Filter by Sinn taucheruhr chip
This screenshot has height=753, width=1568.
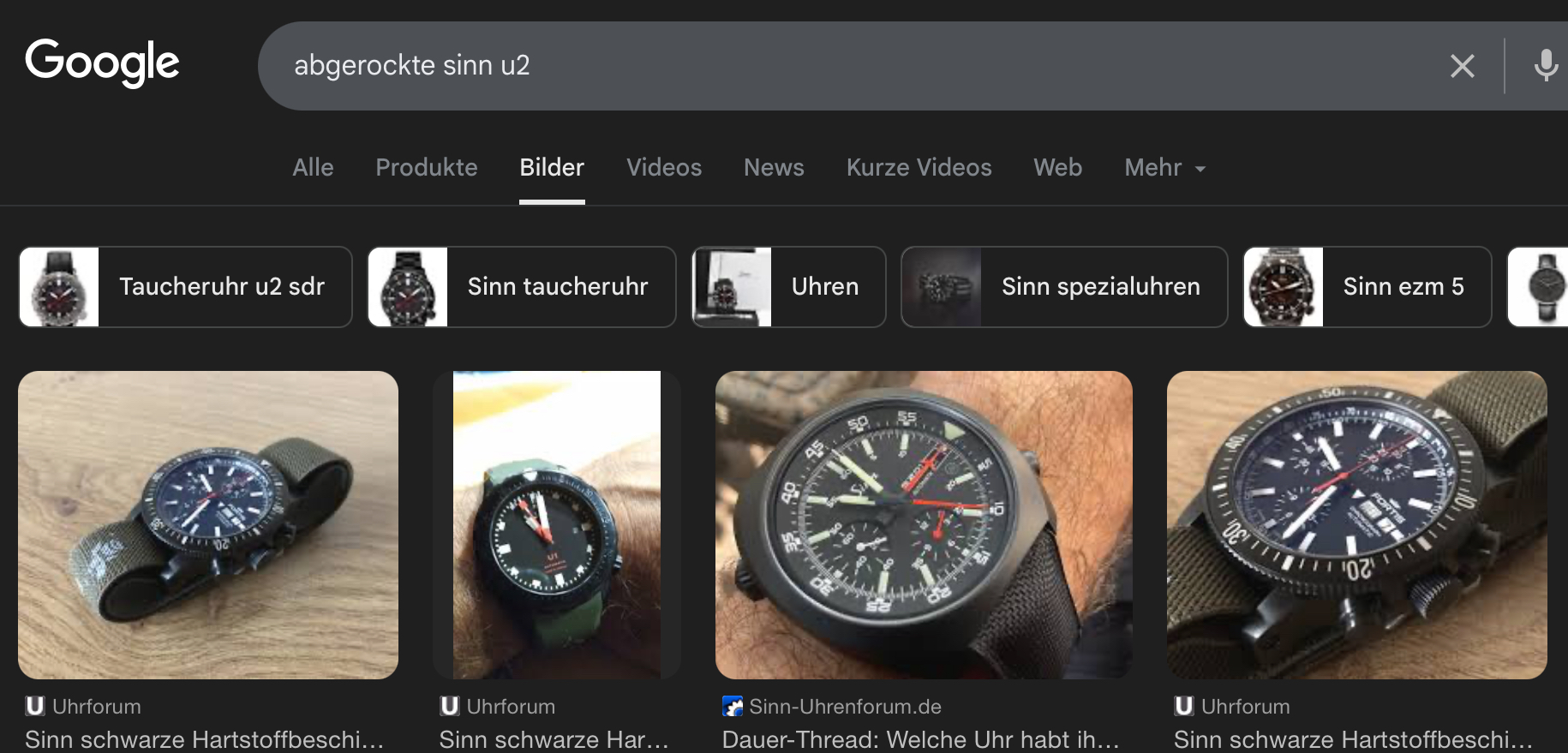(522, 287)
